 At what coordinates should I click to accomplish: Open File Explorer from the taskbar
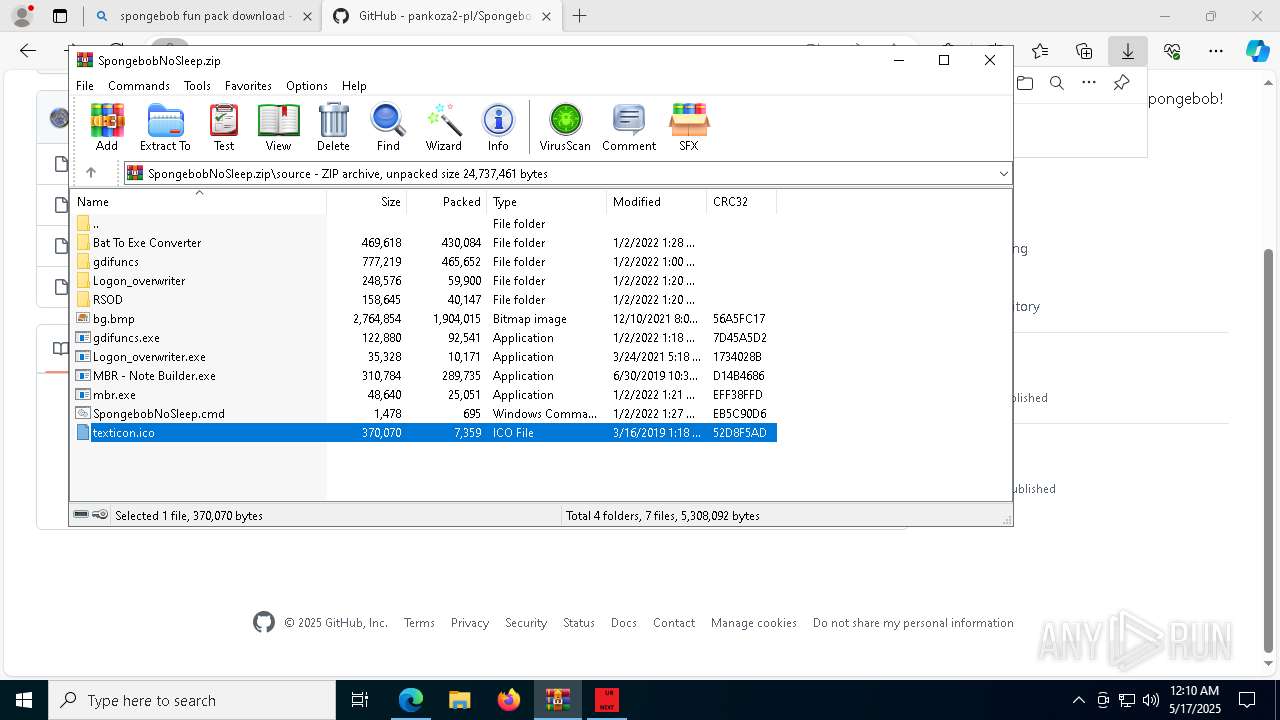point(460,700)
